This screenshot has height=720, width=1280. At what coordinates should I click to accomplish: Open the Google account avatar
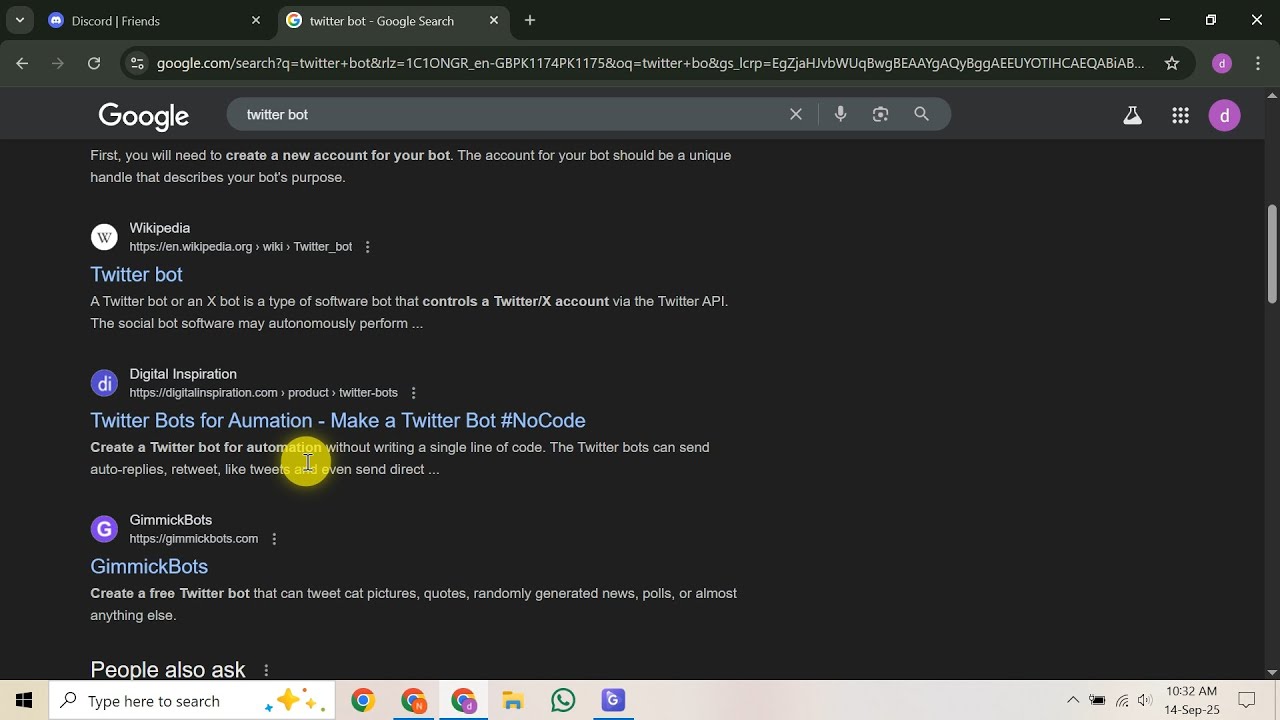pos(1225,115)
